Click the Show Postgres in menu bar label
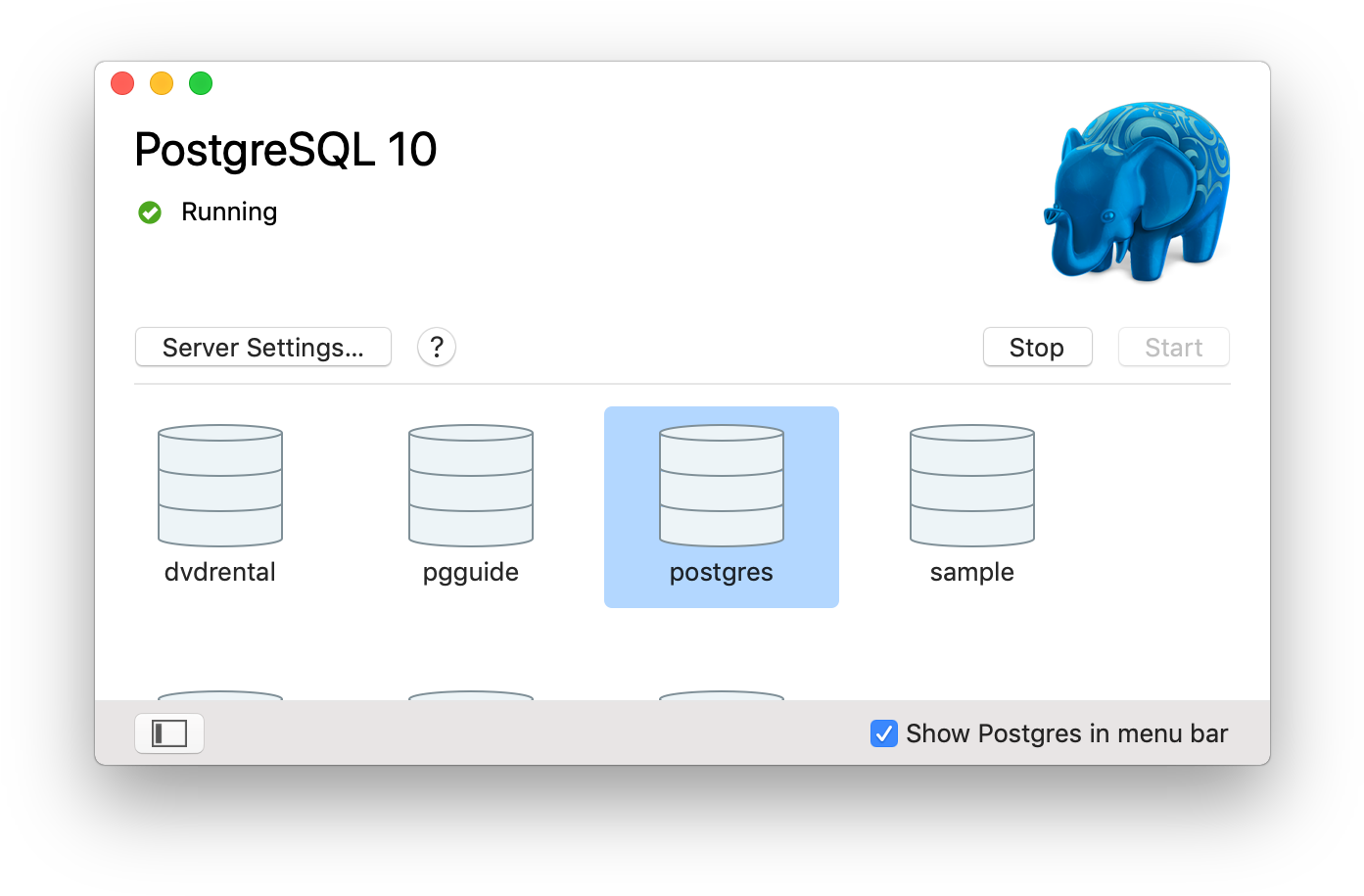Viewport: 1364px width, 896px height. (1066, 733)
